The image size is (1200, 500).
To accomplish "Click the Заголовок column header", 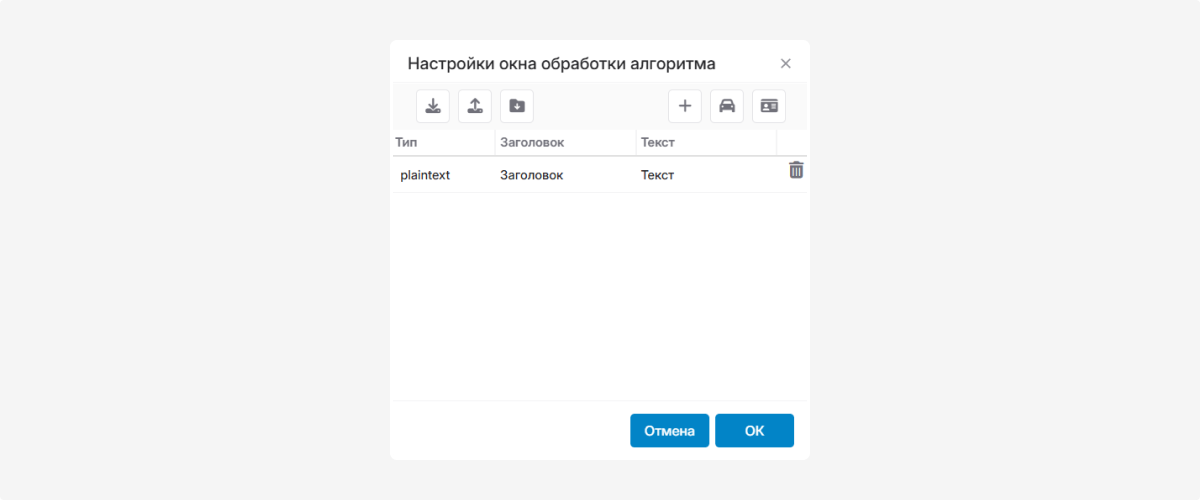I will point(565,143).
